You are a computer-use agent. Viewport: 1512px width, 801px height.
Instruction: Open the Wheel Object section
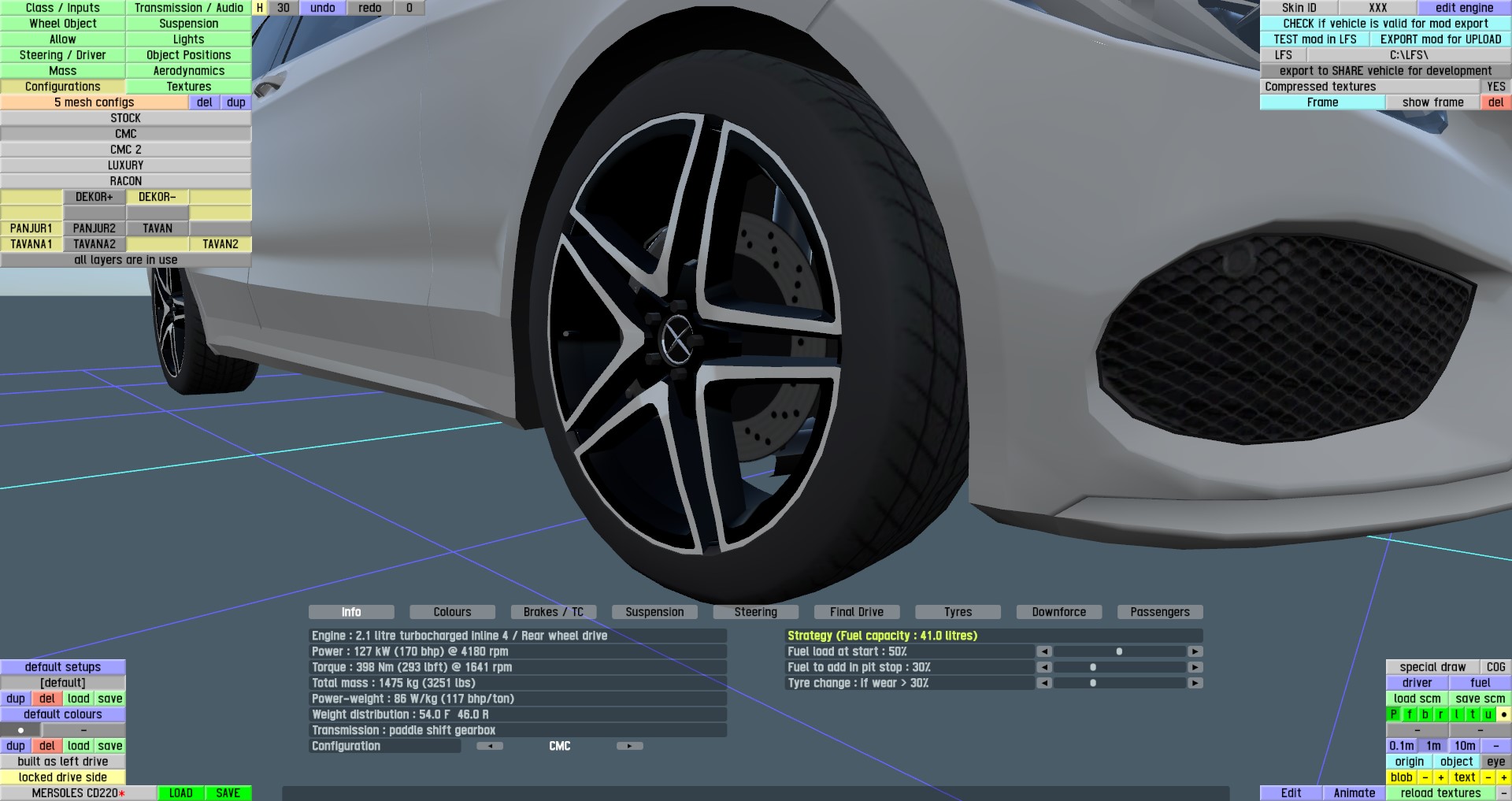tap(63, 24)
